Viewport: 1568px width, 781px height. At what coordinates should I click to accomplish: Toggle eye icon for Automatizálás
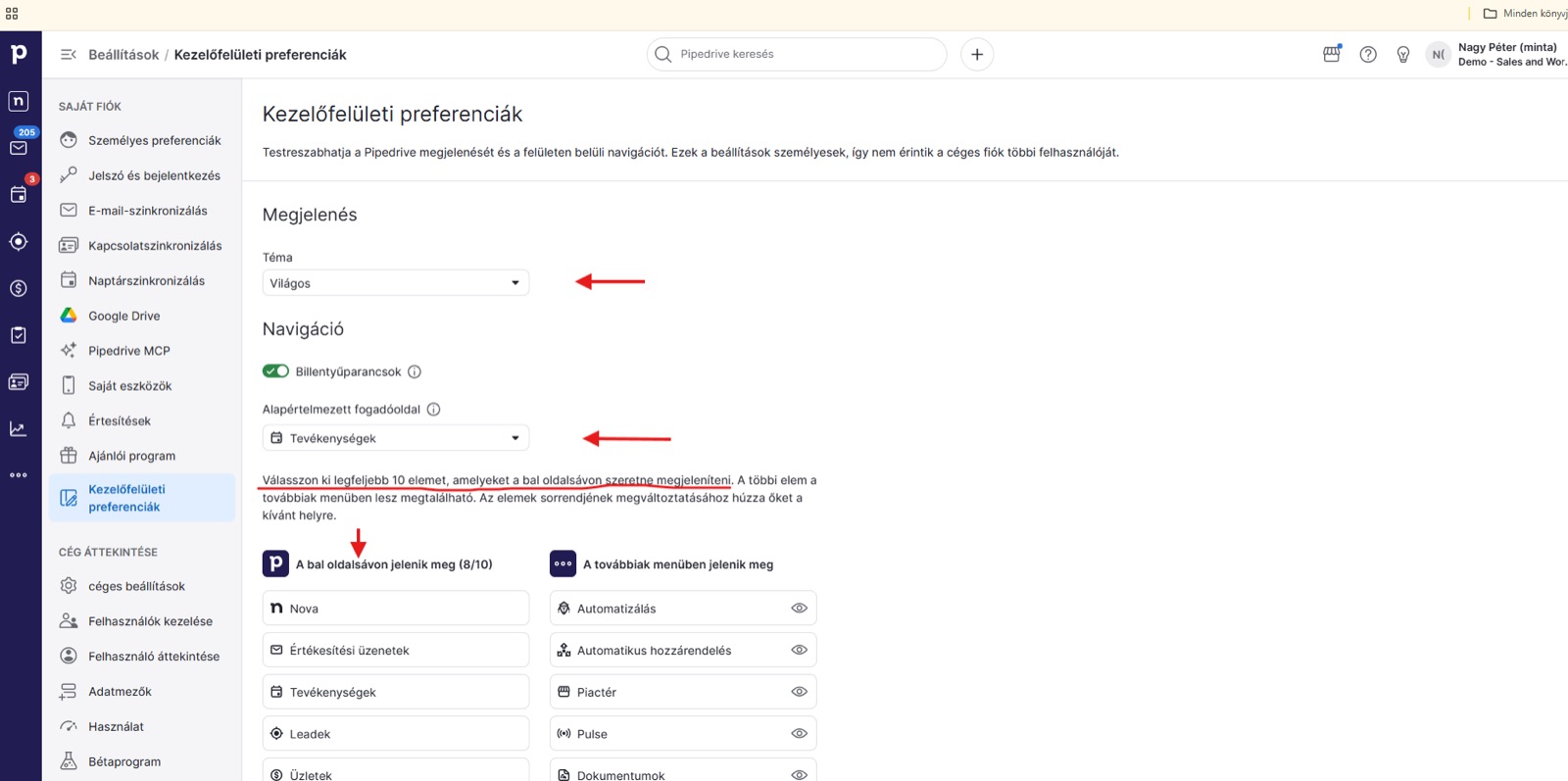pyautogui.click(x=800, y=609)
